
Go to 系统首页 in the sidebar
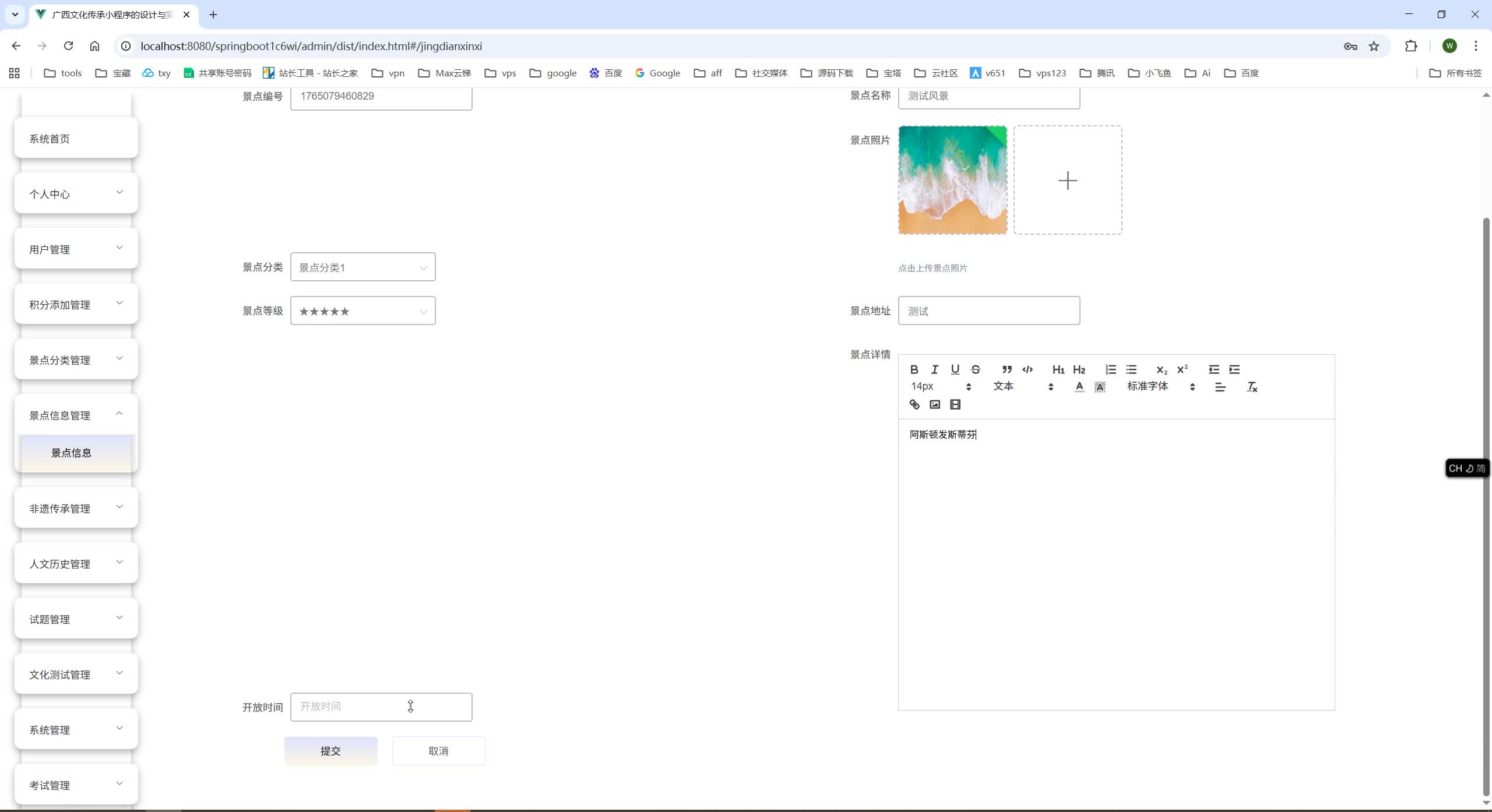[49, 138]
